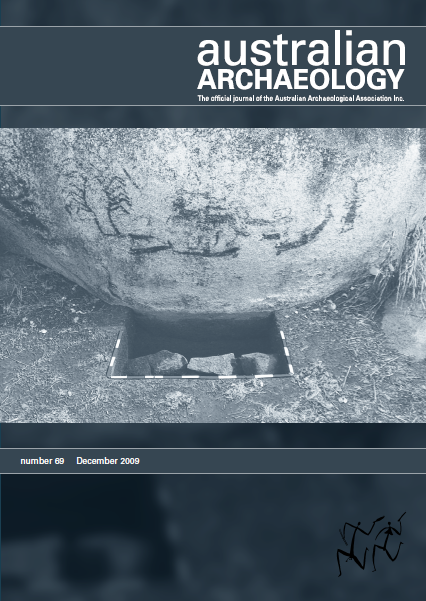The height and width of the screenshot is (601, 426).
Task: Click the word 'australian' in the title
Action: pyautogui.click(x=301, y=51)
